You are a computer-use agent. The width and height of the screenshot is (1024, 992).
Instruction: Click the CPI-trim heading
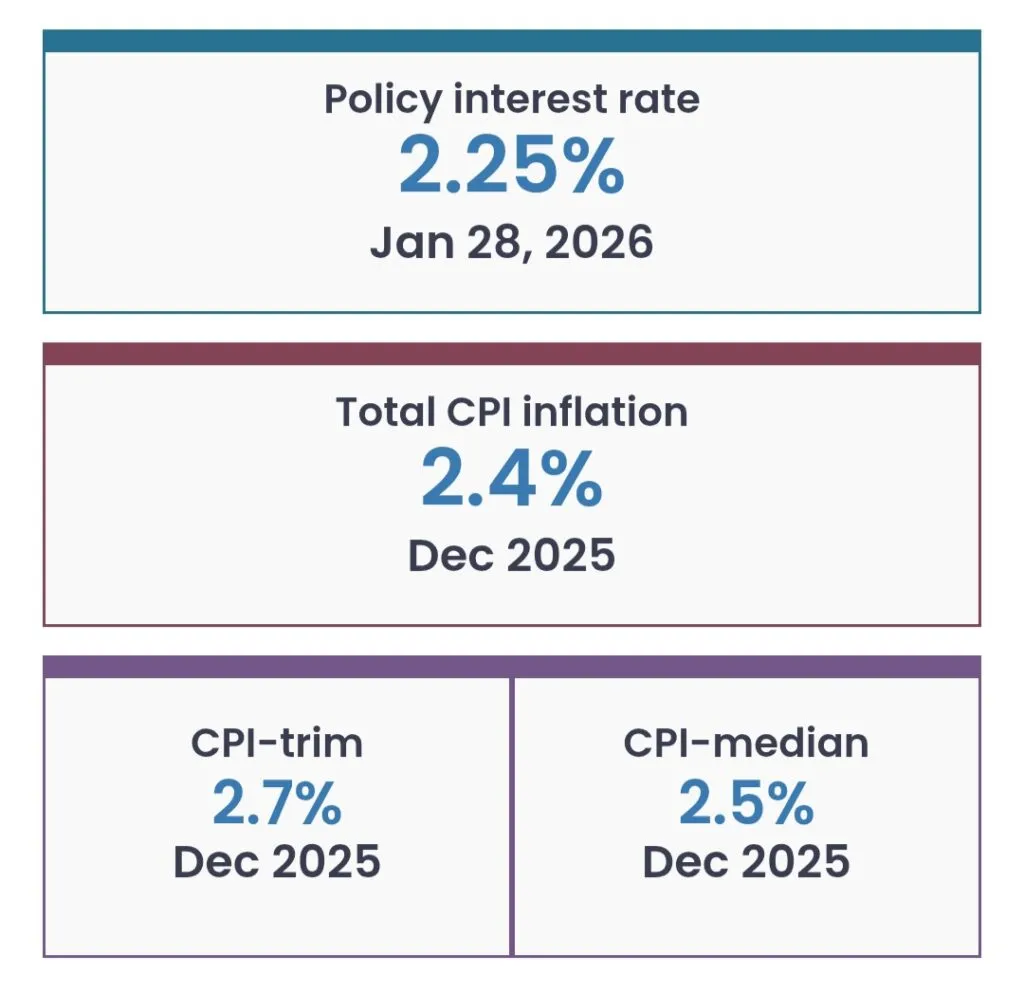tap(277, 742)
